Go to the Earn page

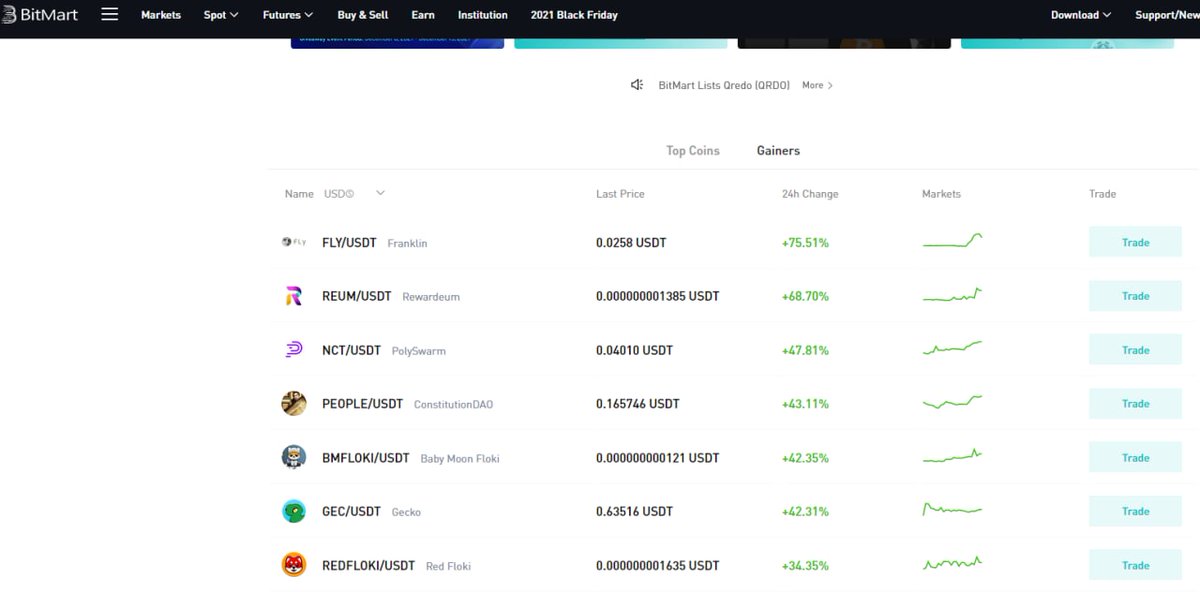(x=423, y=15)
